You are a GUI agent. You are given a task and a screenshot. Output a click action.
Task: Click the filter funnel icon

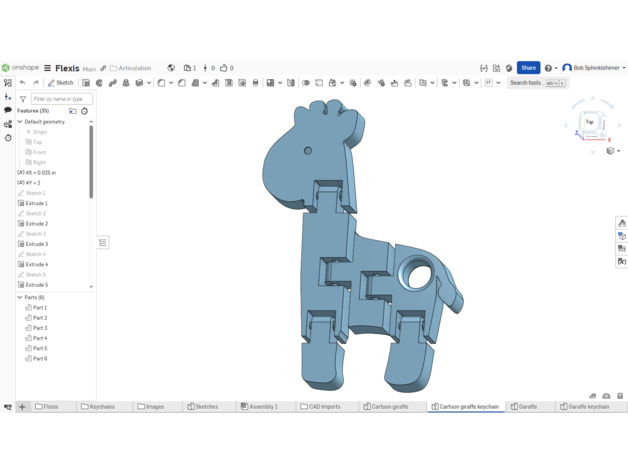coord(23,99)
